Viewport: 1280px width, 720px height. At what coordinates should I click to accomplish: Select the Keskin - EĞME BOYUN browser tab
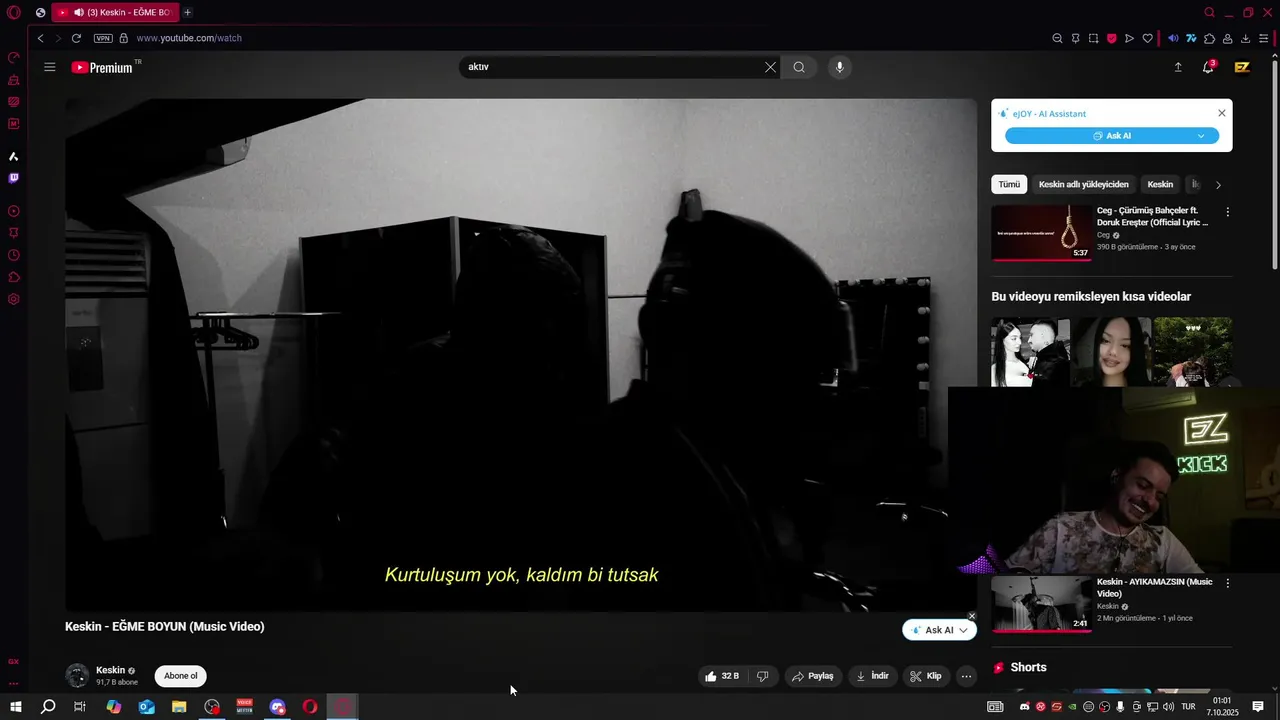point(115,12)
